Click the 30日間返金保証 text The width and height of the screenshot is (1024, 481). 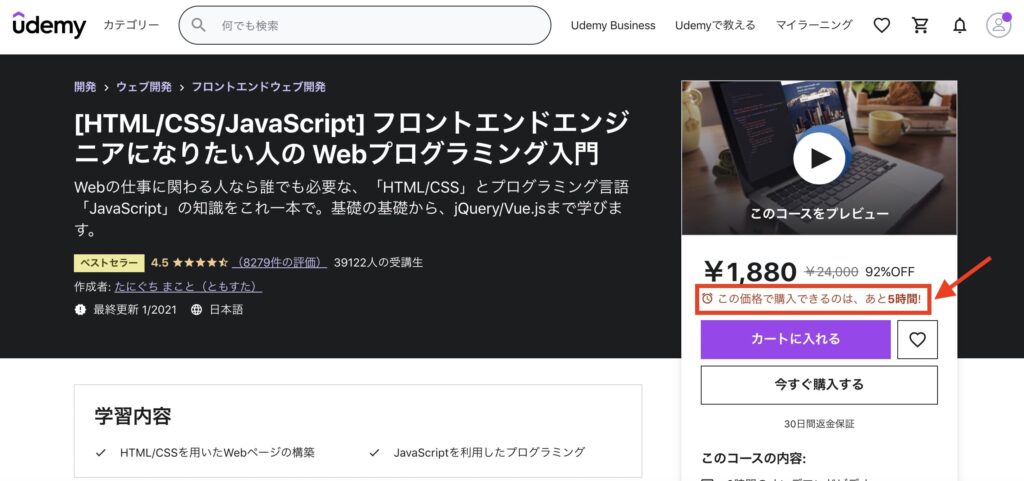[x=819, y=424]
